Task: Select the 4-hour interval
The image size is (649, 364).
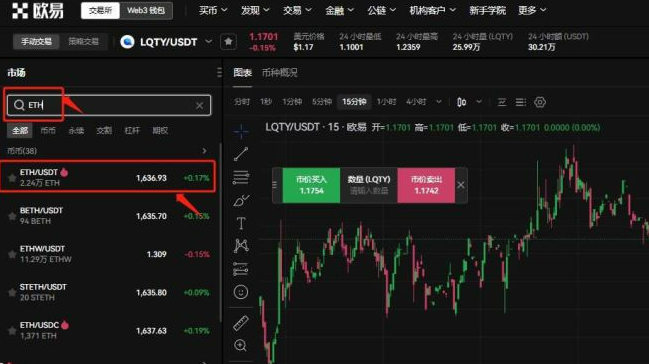Action: (x=416, y=102)
